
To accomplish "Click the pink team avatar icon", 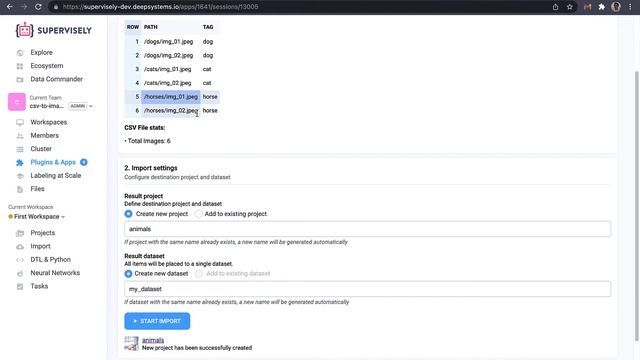I will [x=17, y=102].
